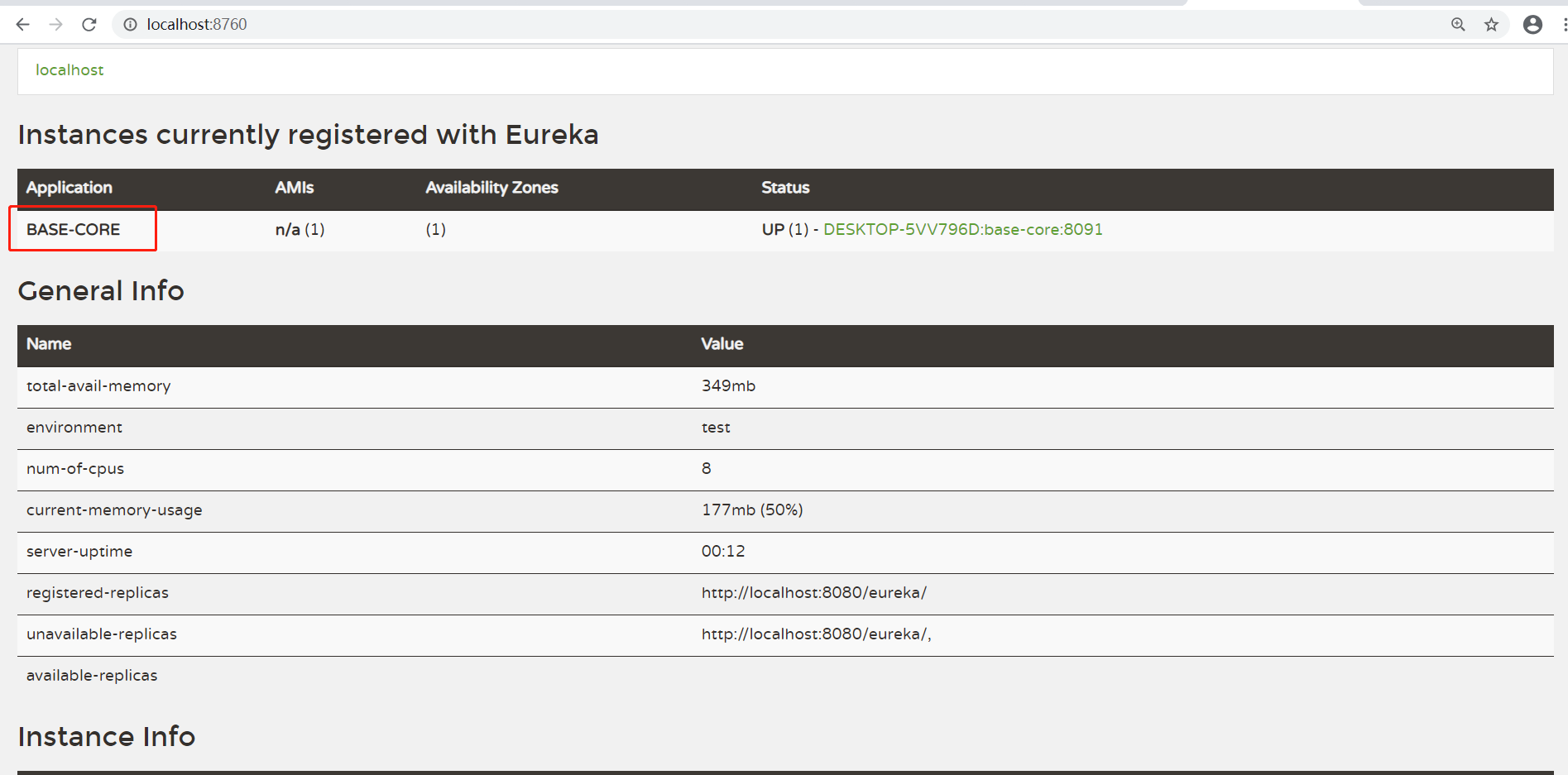Reload the Eureka page
Screen dimensions: 1568x775
point(89,25)
